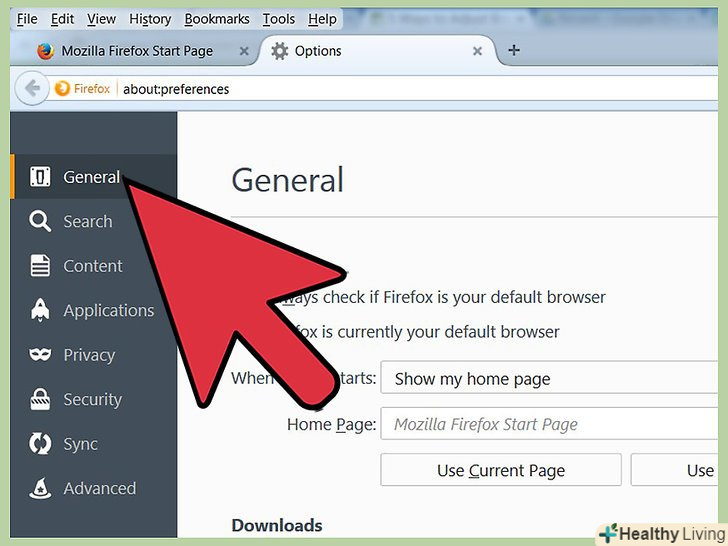Screen dimensions: 728x546
Task: Select Content preferences label
Action: click(93, 266)
